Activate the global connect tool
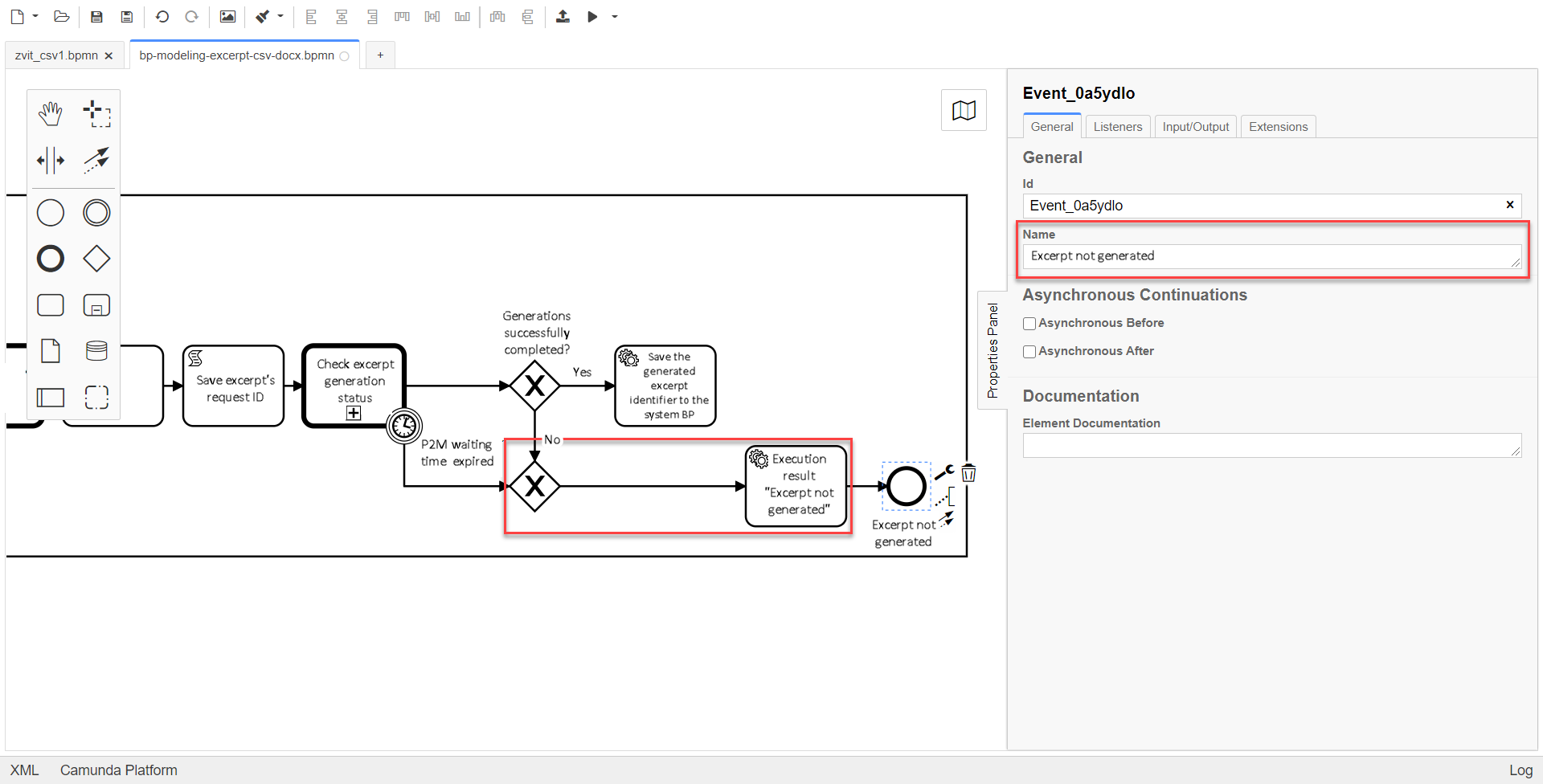 (96, 160)
